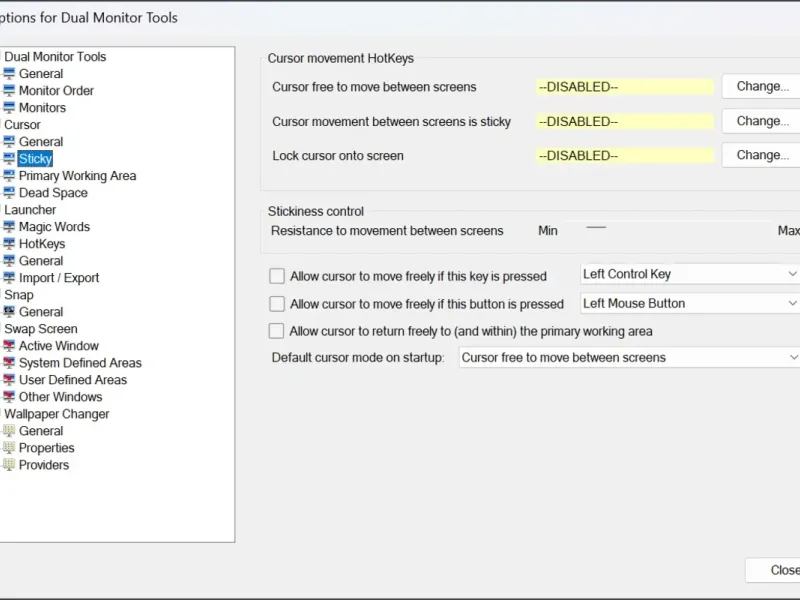Click the Other Windows icon
800x600 pixels.
point(9,396)
